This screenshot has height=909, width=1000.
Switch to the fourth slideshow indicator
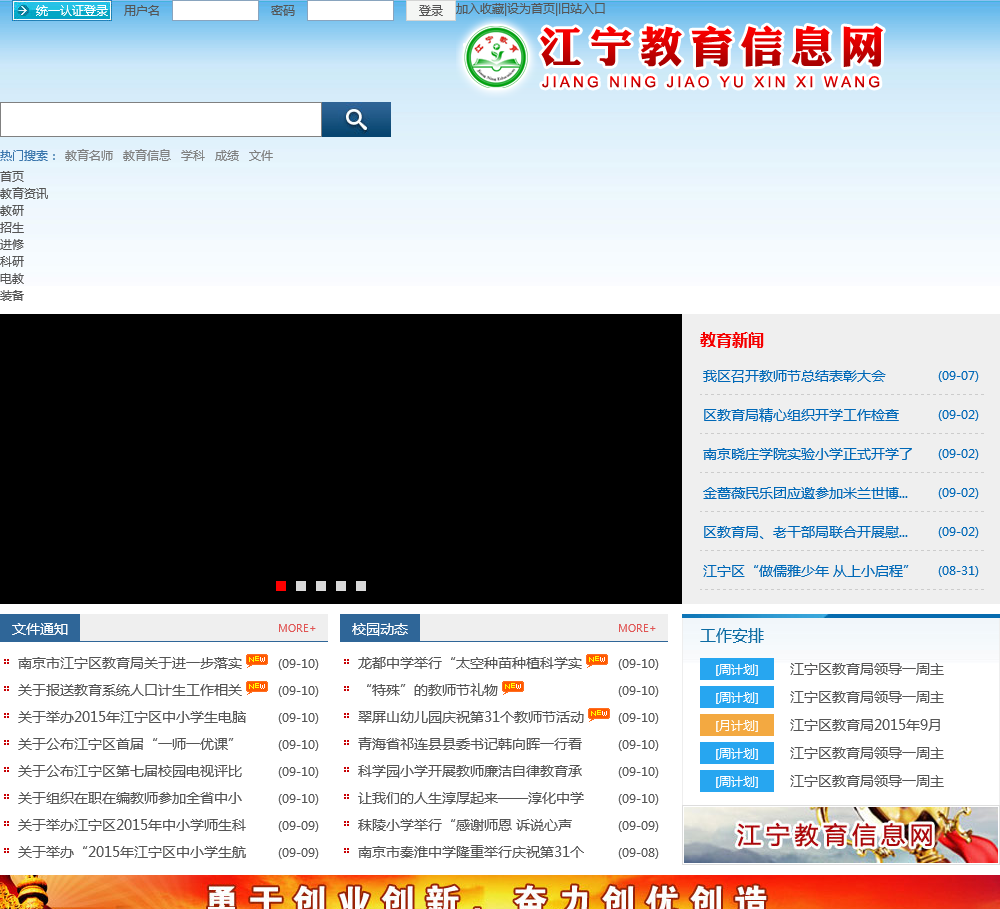coord(341,586)
